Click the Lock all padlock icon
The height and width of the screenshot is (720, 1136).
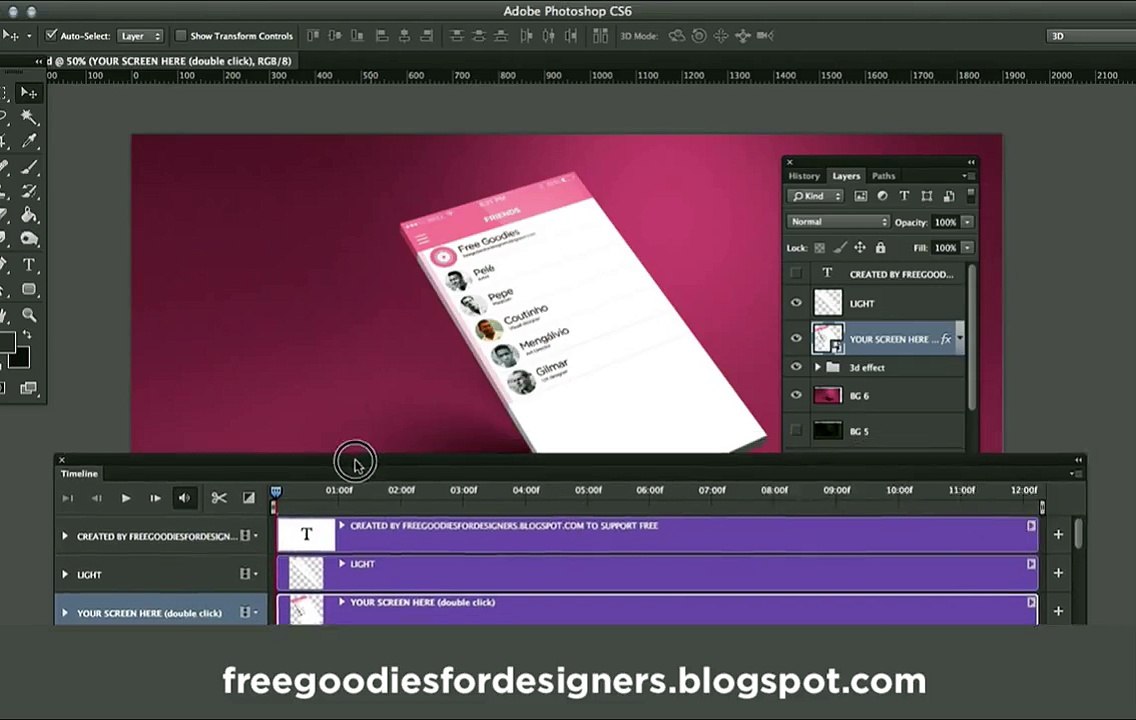(x=880, y=248)
